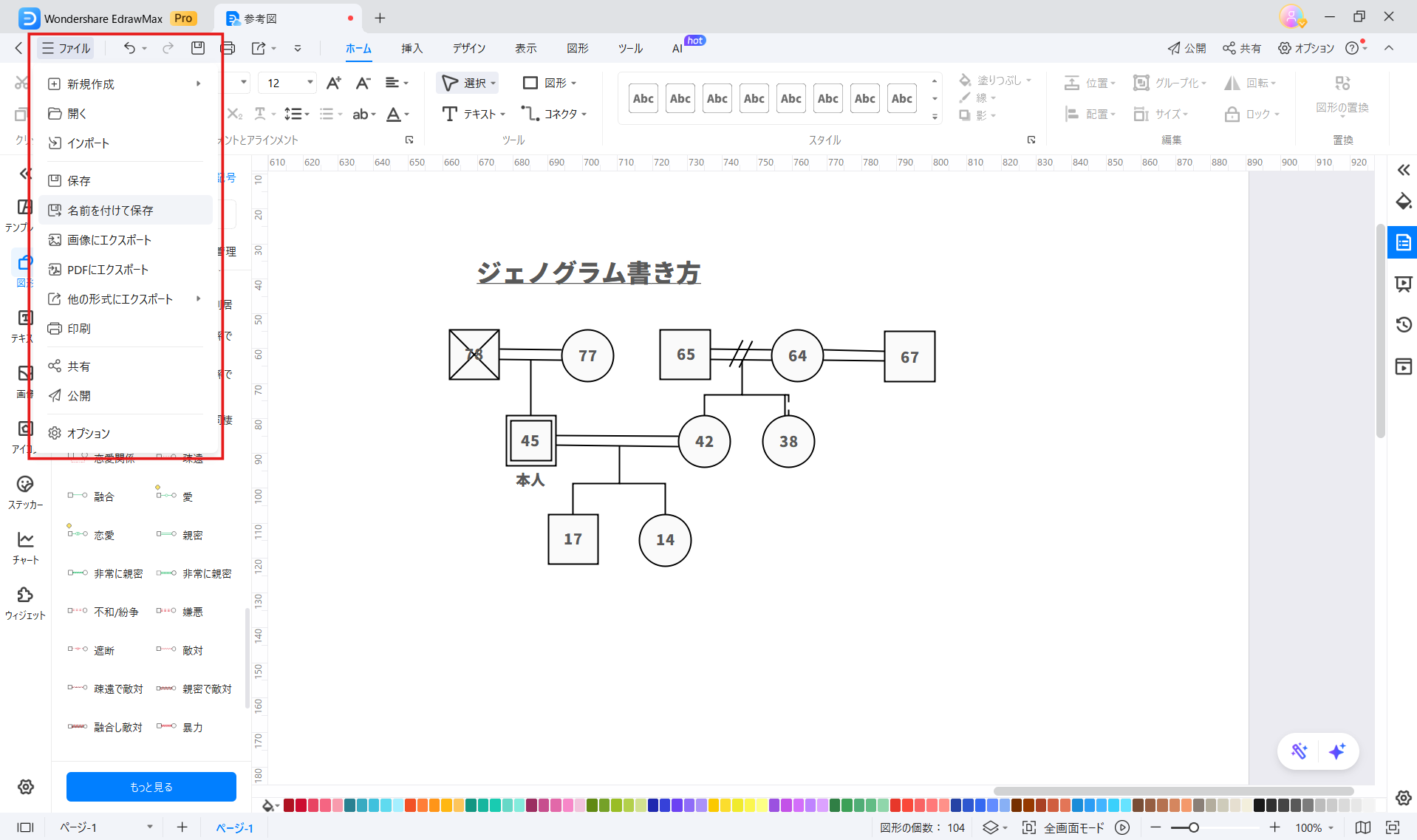Screen dimensions: 1417x840
Task: Open the file version history panel
Action: pyautogui.click(x=1403, y=325)
